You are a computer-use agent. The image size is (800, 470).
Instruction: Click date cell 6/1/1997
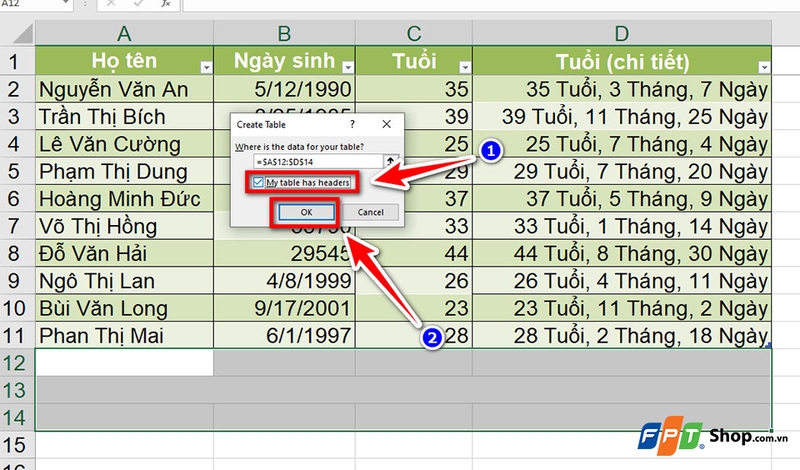click(284, 336)
